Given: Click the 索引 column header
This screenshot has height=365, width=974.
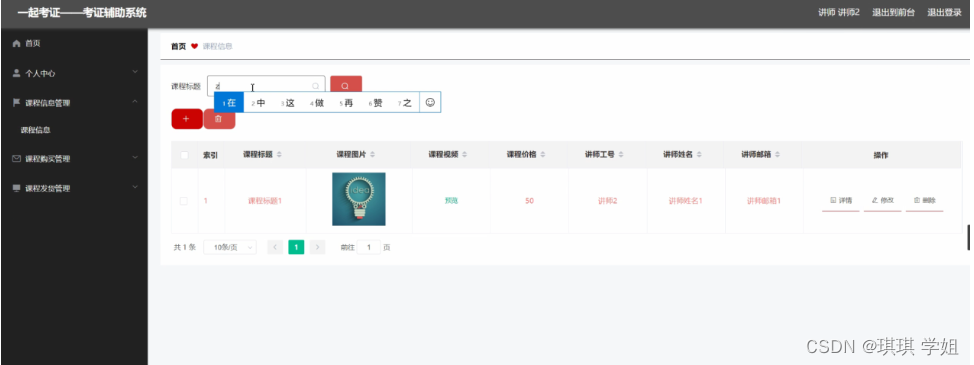Looking at the screenshot, I should pos(211,155).
